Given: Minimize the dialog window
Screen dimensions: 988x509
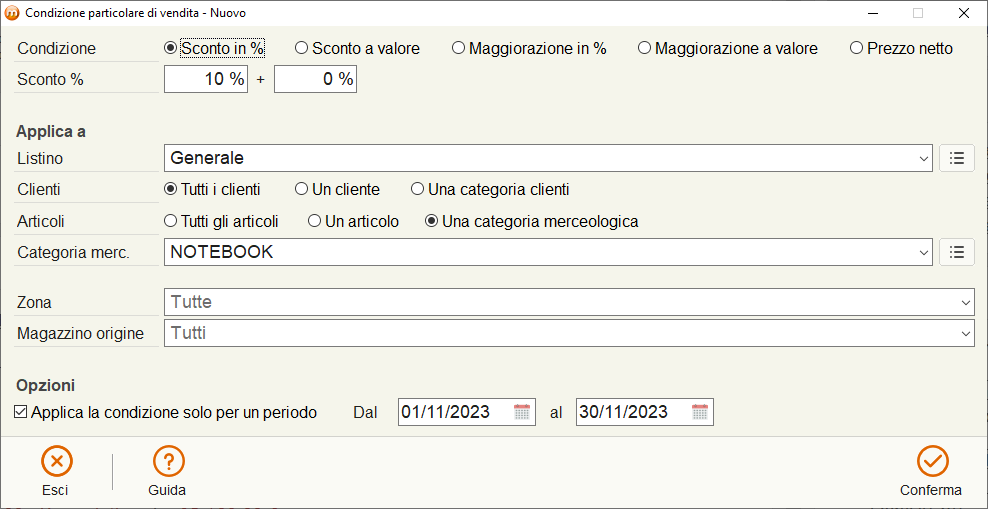Looking at the screenshot, I should pyautogui.click(x=873, y=13).
